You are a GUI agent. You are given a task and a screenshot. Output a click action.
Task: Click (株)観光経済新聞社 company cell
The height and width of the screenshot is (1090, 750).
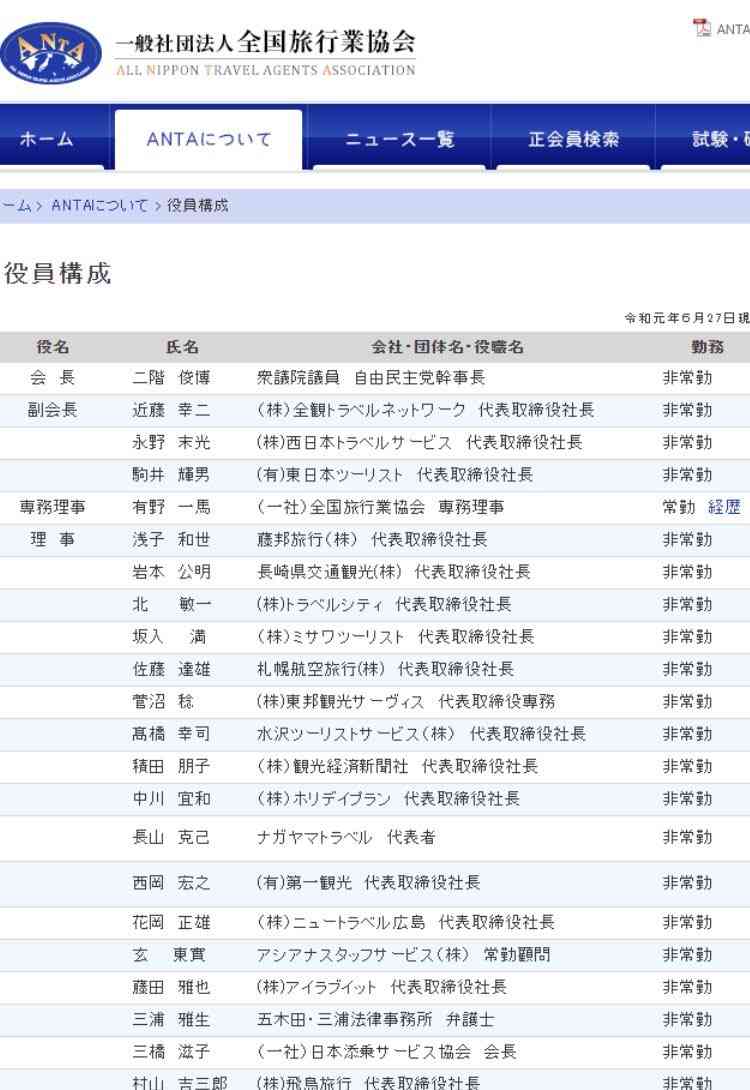(397, 767)
